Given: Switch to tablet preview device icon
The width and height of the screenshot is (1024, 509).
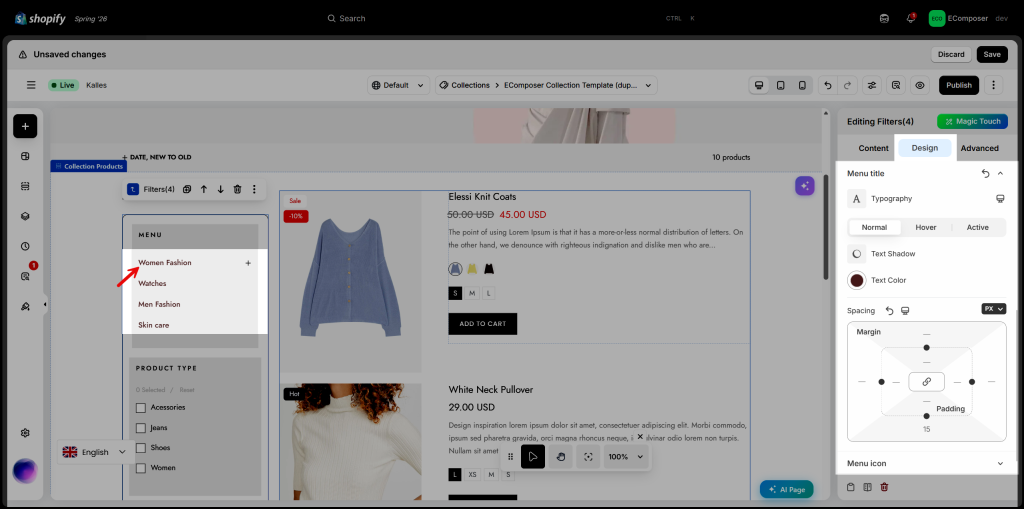Looking at the screenshot, I should pyautogui.click(x=780, y=85).
